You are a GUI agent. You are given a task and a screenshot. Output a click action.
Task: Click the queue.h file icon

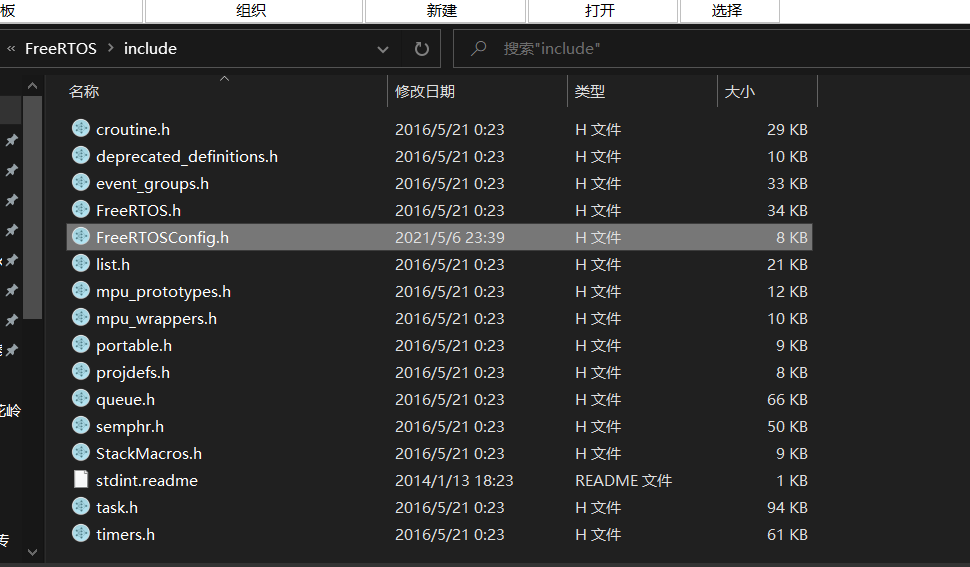[80, 398]
